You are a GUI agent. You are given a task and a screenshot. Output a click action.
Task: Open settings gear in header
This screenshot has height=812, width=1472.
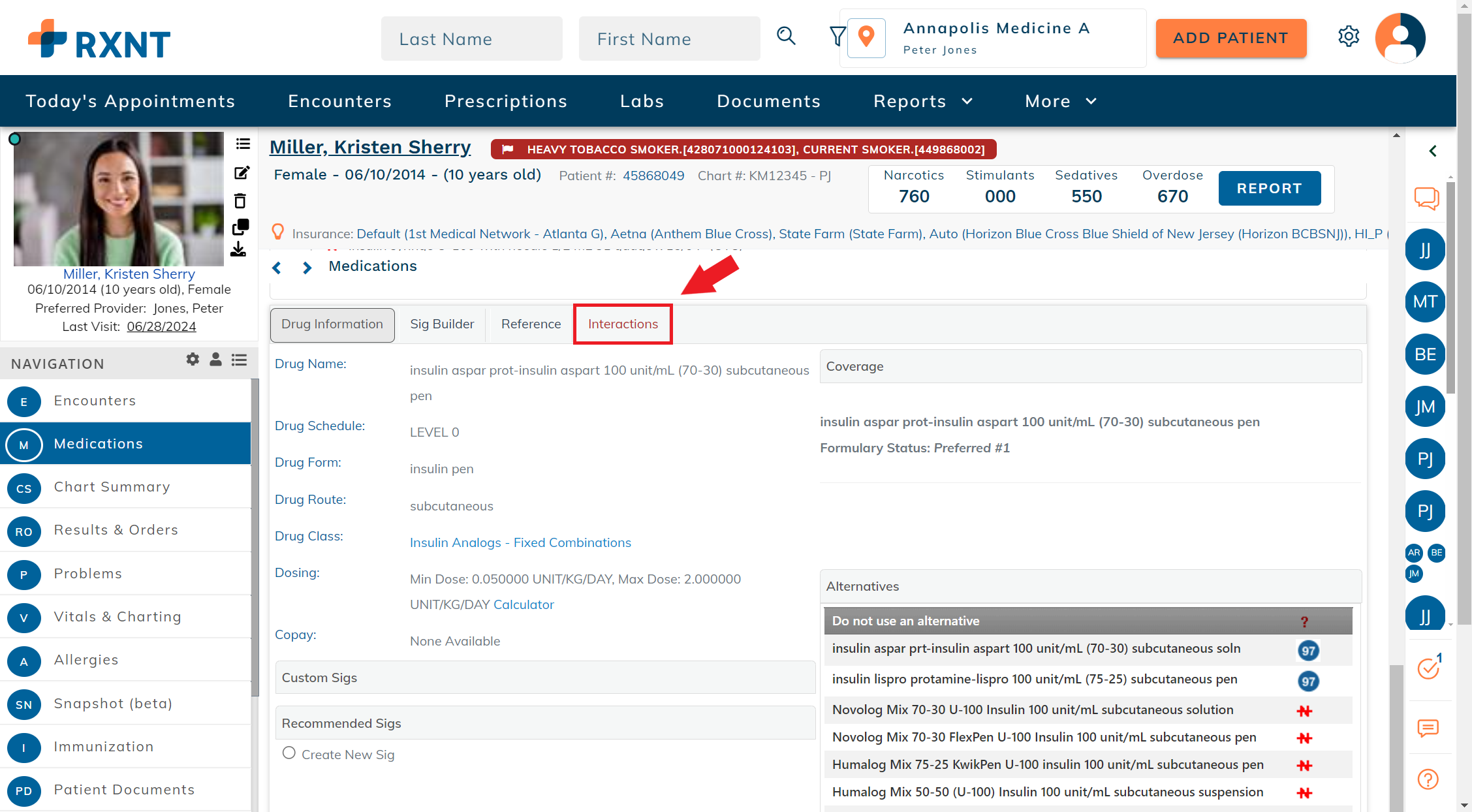[x=1348, y=37]
